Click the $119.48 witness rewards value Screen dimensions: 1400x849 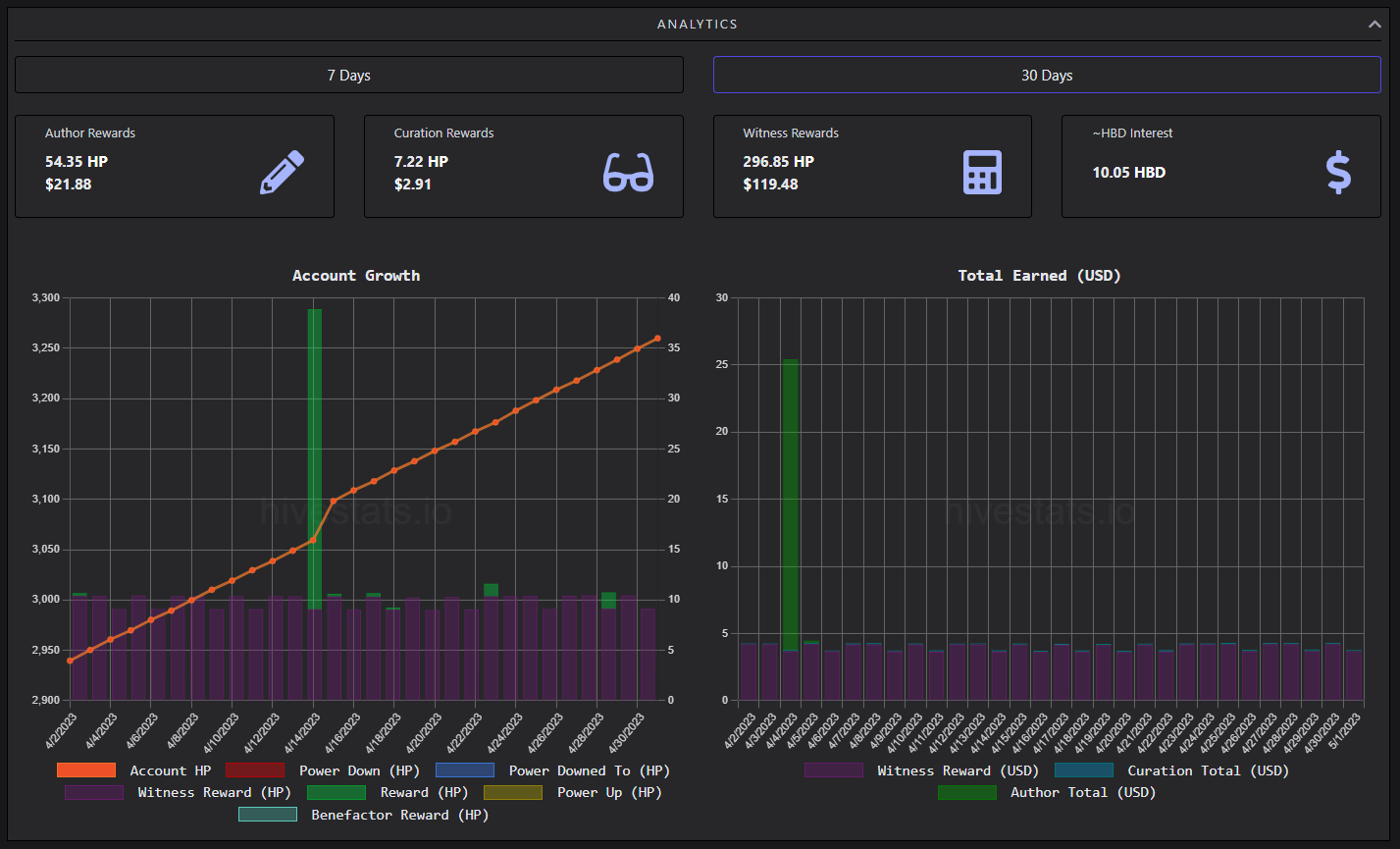point(770,184)
